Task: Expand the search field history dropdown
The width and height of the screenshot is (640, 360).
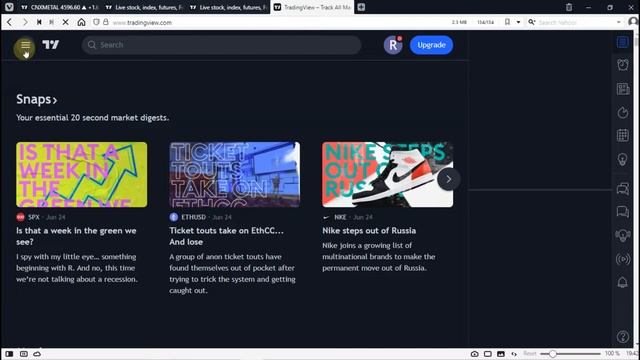Action: 619,22
